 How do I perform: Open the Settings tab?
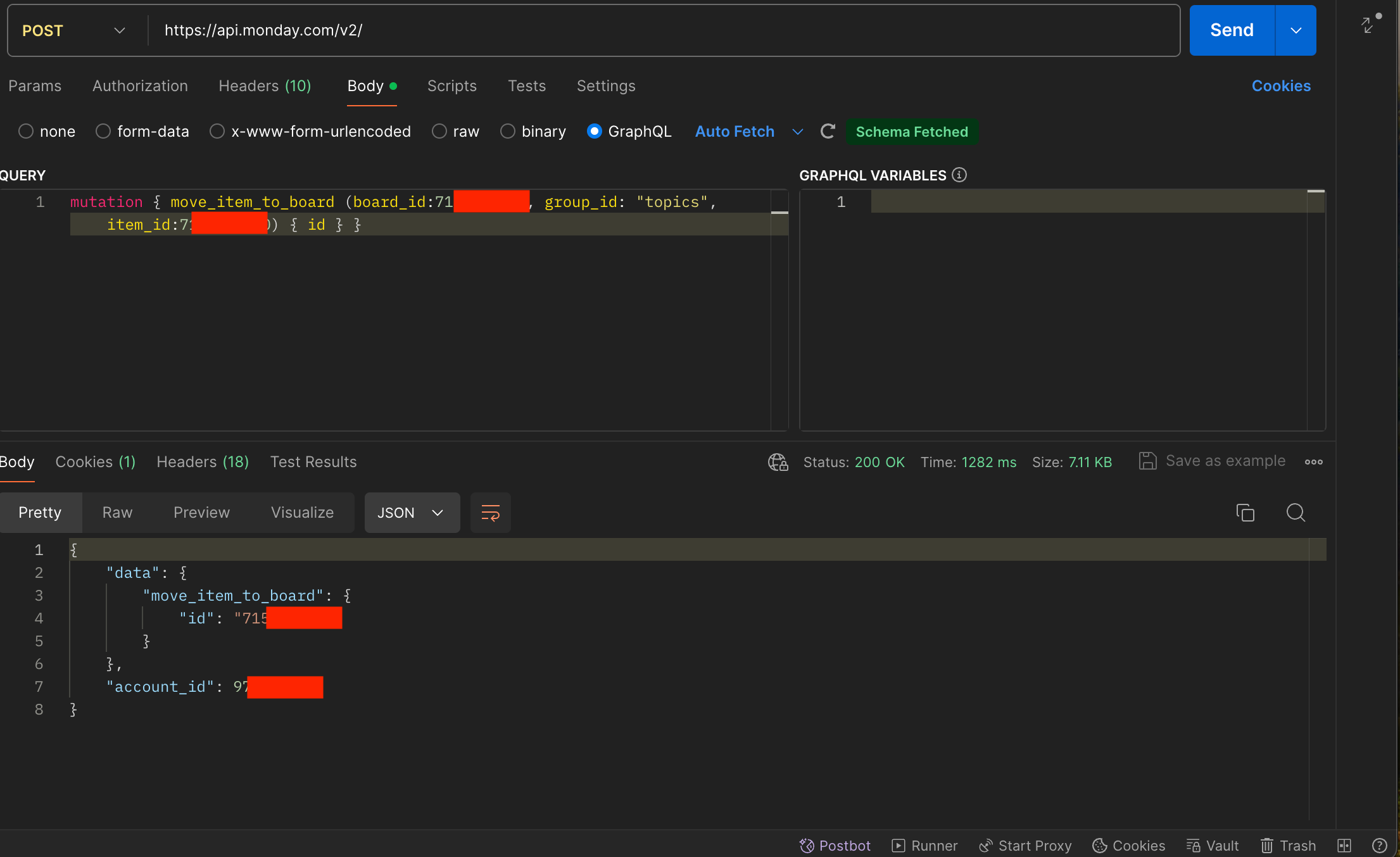tap(606, 85)
